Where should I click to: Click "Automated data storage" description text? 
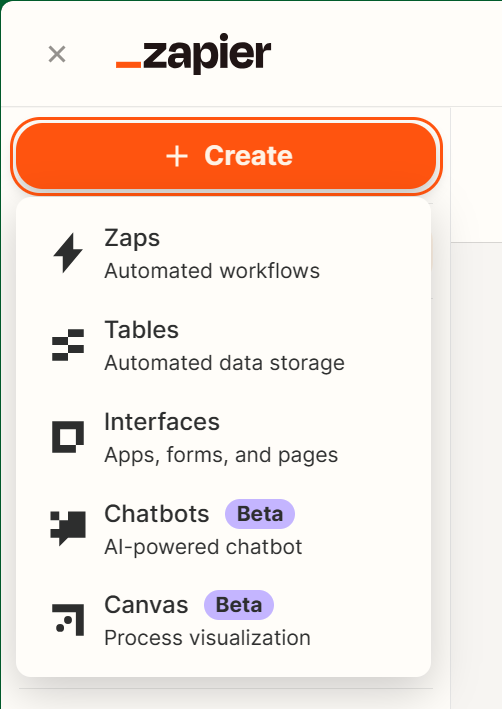click(224, 363)
